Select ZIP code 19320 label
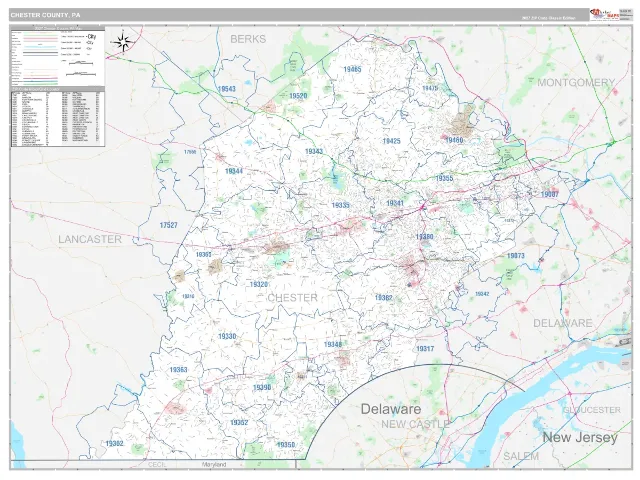 tap(259, 284)
